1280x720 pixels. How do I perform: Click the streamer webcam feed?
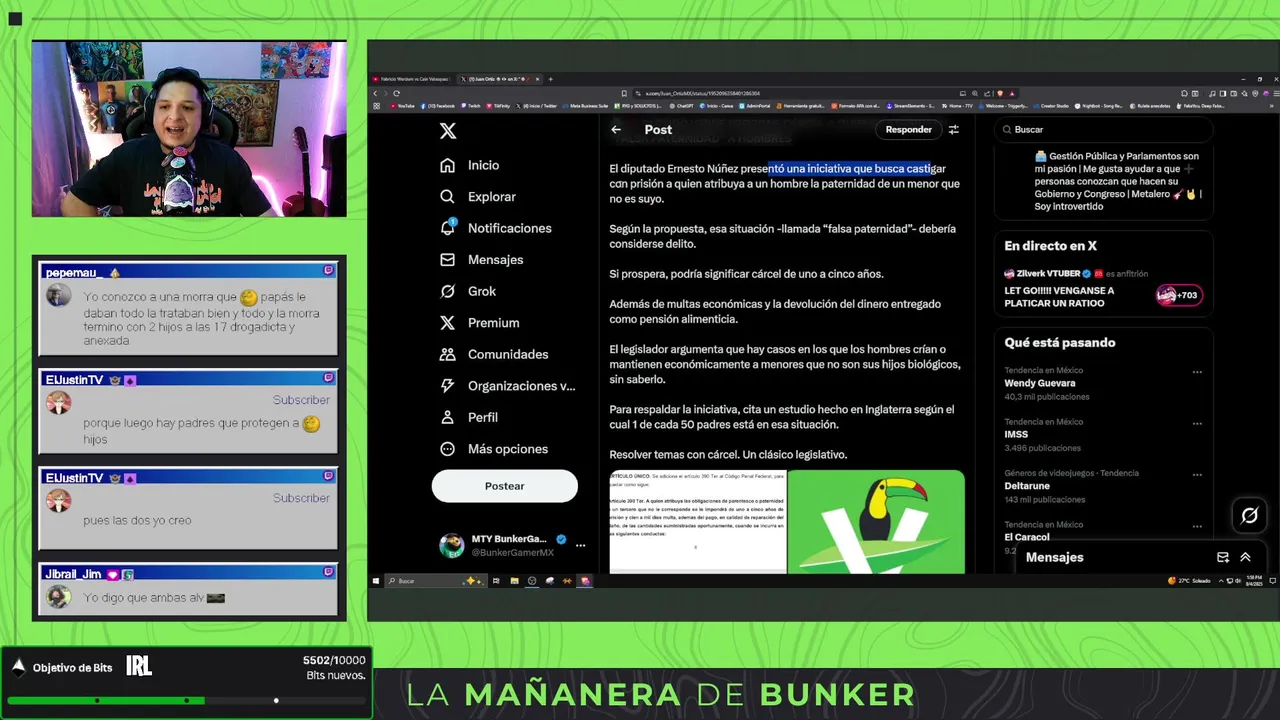[189, 129]
